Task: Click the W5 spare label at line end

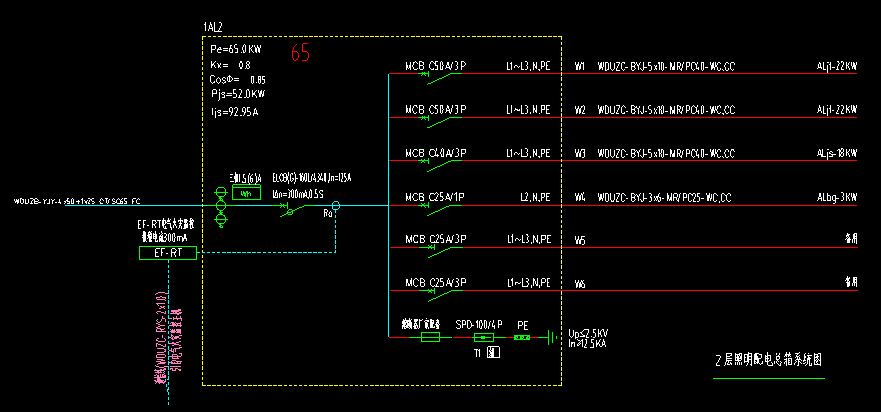Action: [x=851, y=239]
